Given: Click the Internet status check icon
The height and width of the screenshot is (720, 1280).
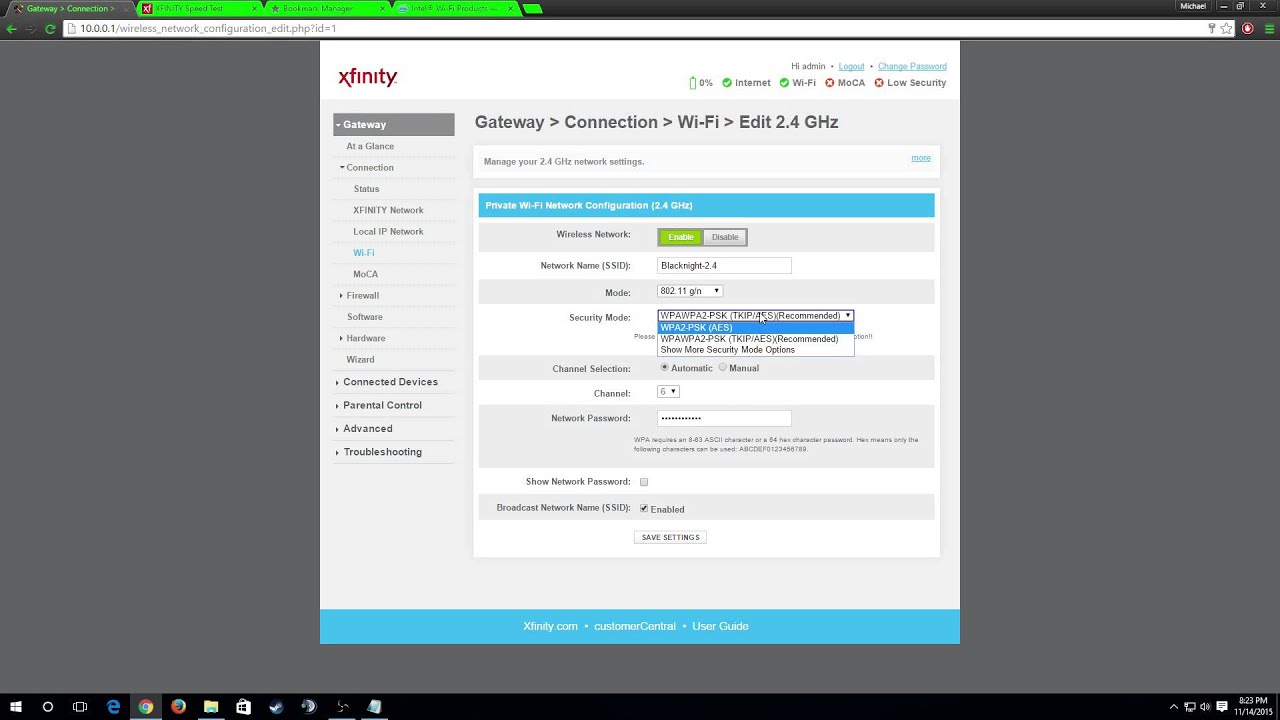Looking at the screenshot, I should click(x=727, y=83).
